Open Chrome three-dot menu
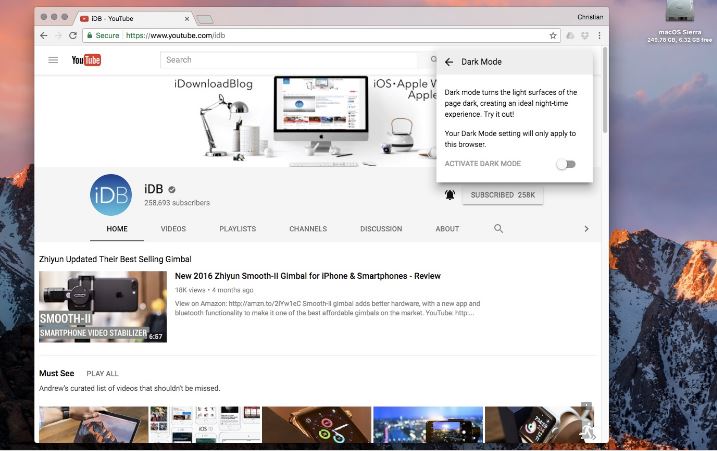 tap(599, 35)
